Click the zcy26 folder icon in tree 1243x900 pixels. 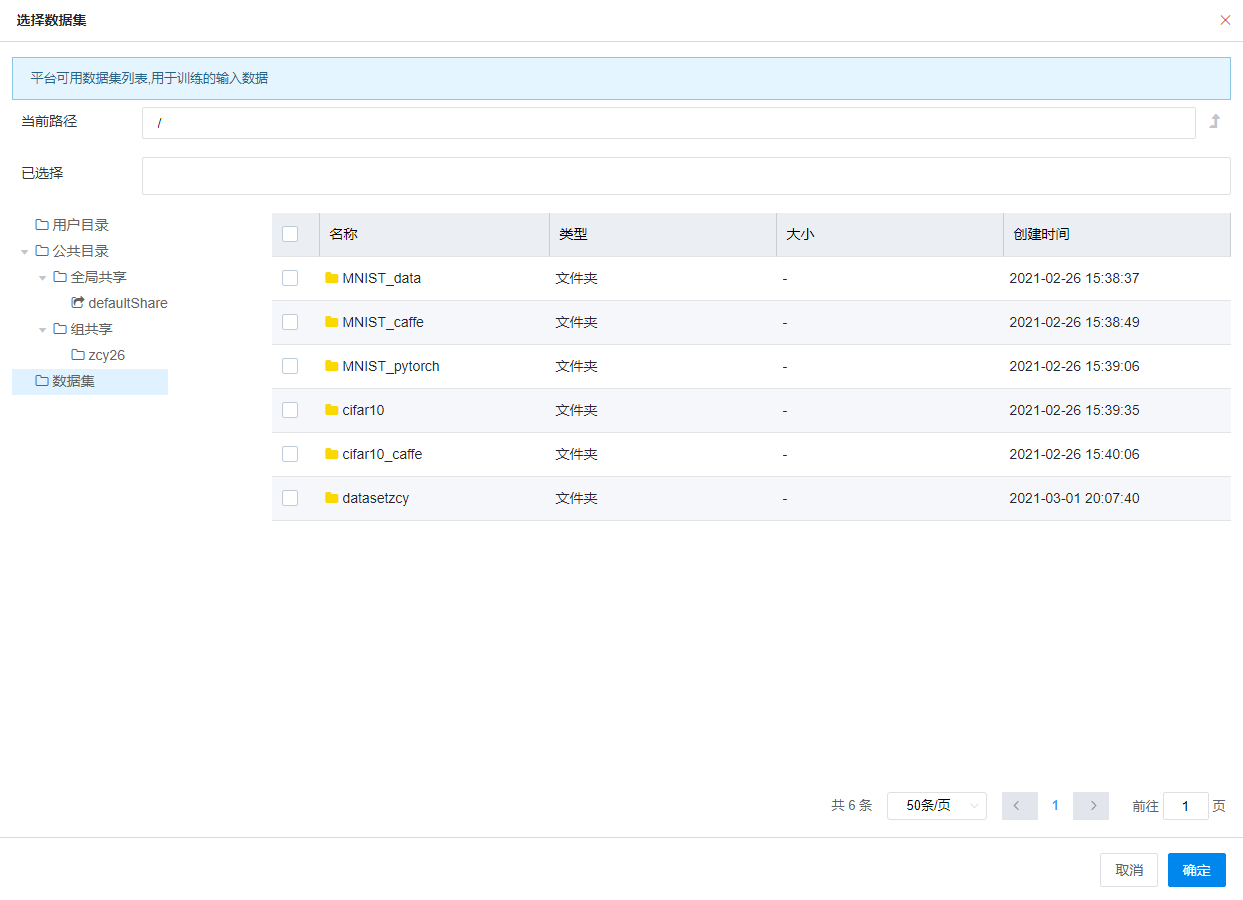pos(78,355)
